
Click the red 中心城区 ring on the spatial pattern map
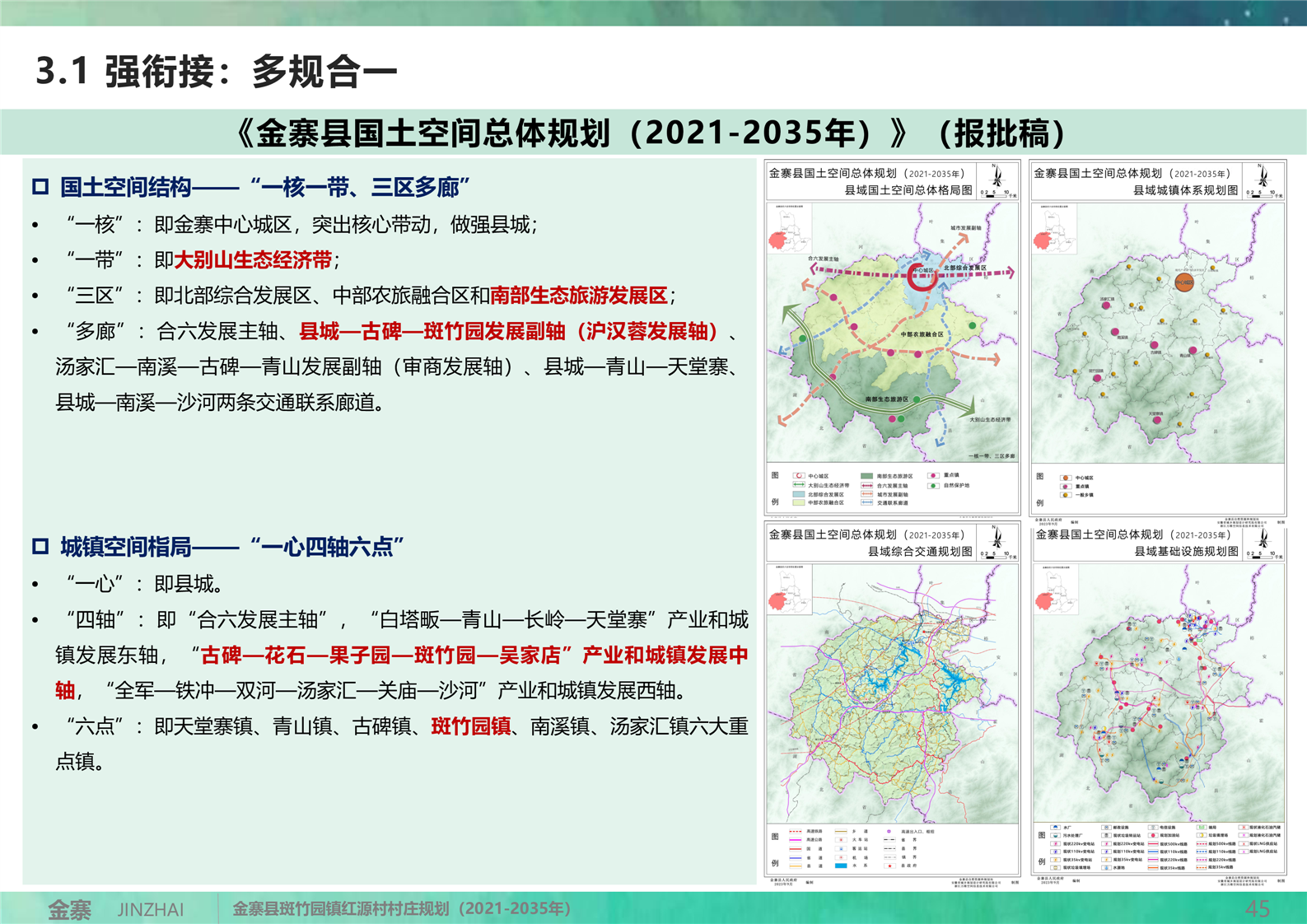click(x=922, y=276)
